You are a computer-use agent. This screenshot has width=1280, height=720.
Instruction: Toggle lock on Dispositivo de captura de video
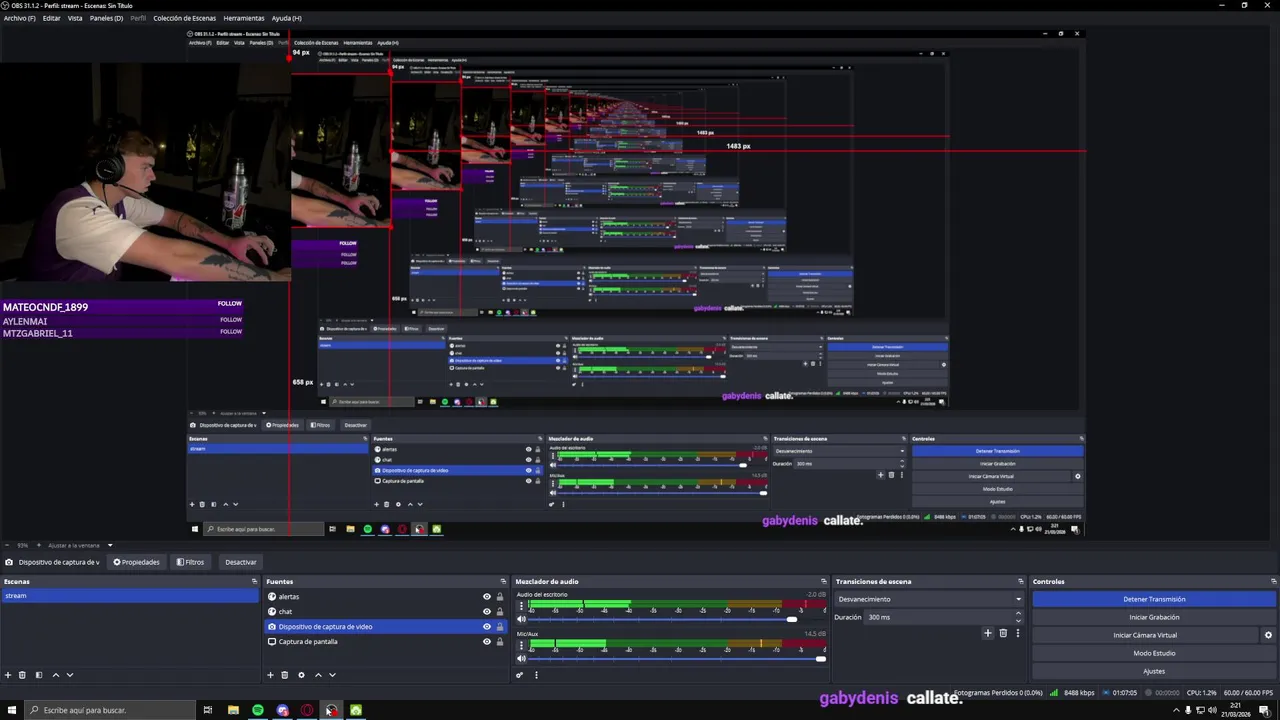coord(500,627)
